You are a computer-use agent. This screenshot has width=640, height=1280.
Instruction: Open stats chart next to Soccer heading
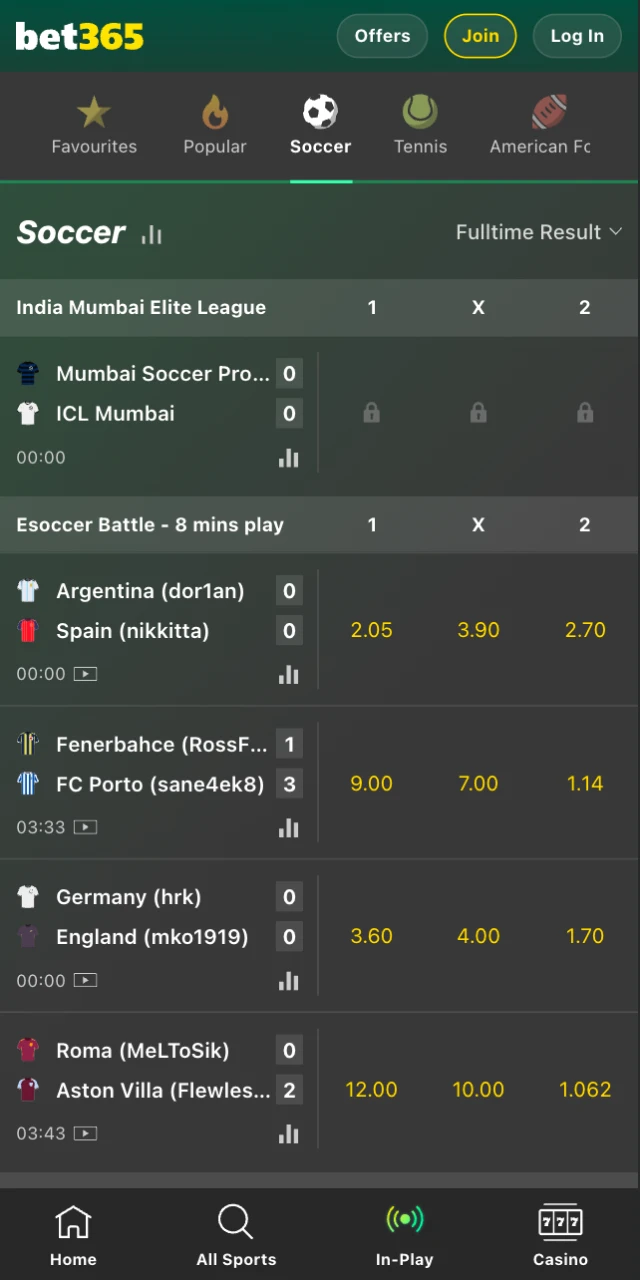151,234
